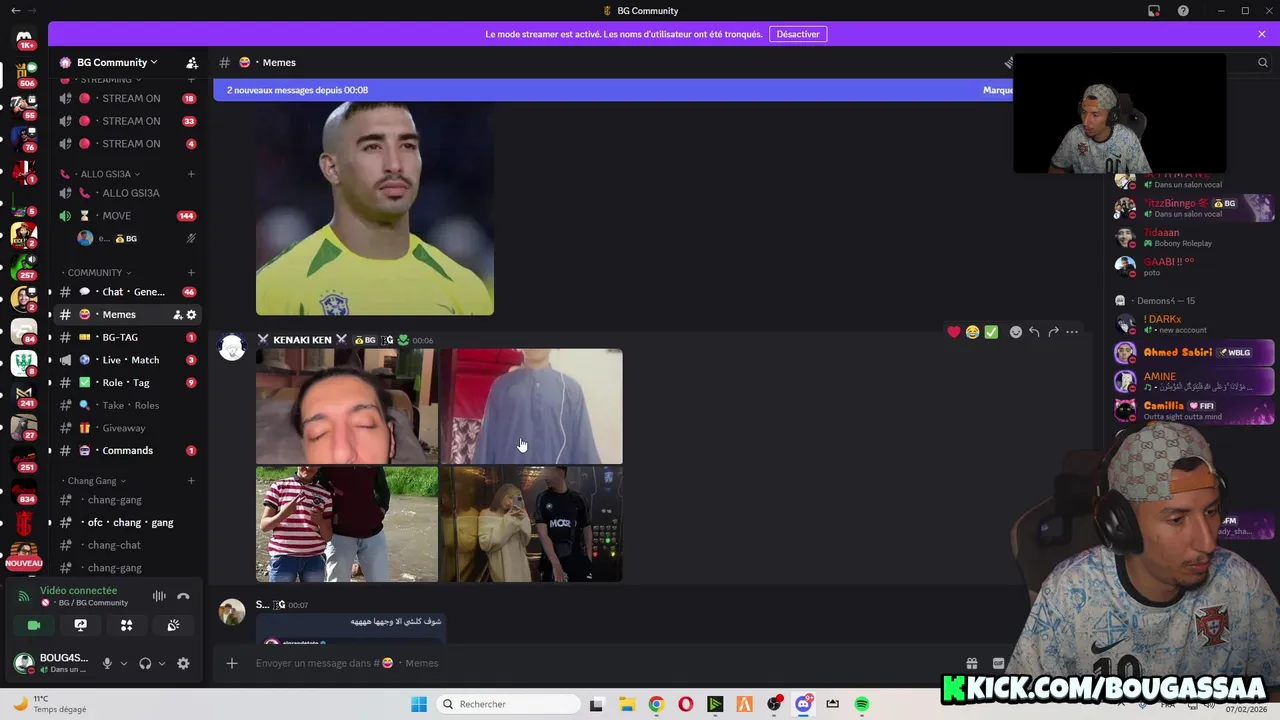Open the add reaction emoji picker
Image resolution: width=1280 pixels, height=720 pixels.
[x=1016, y=332]
